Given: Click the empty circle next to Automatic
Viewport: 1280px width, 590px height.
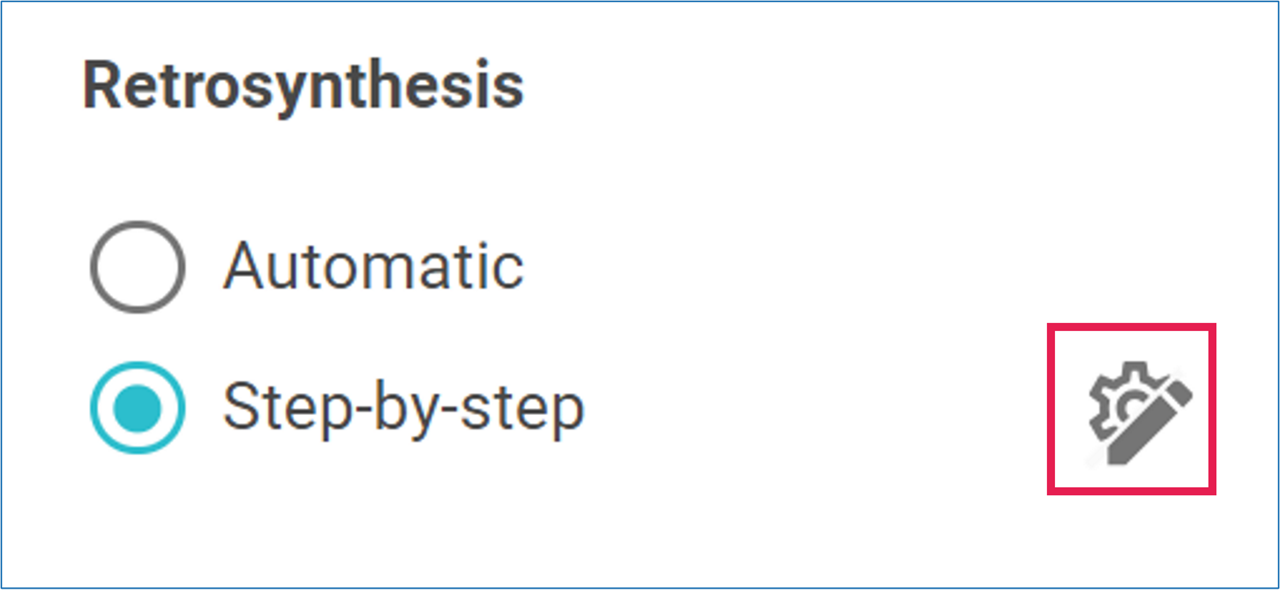Looking at the screenshot, I should (137, 267).
